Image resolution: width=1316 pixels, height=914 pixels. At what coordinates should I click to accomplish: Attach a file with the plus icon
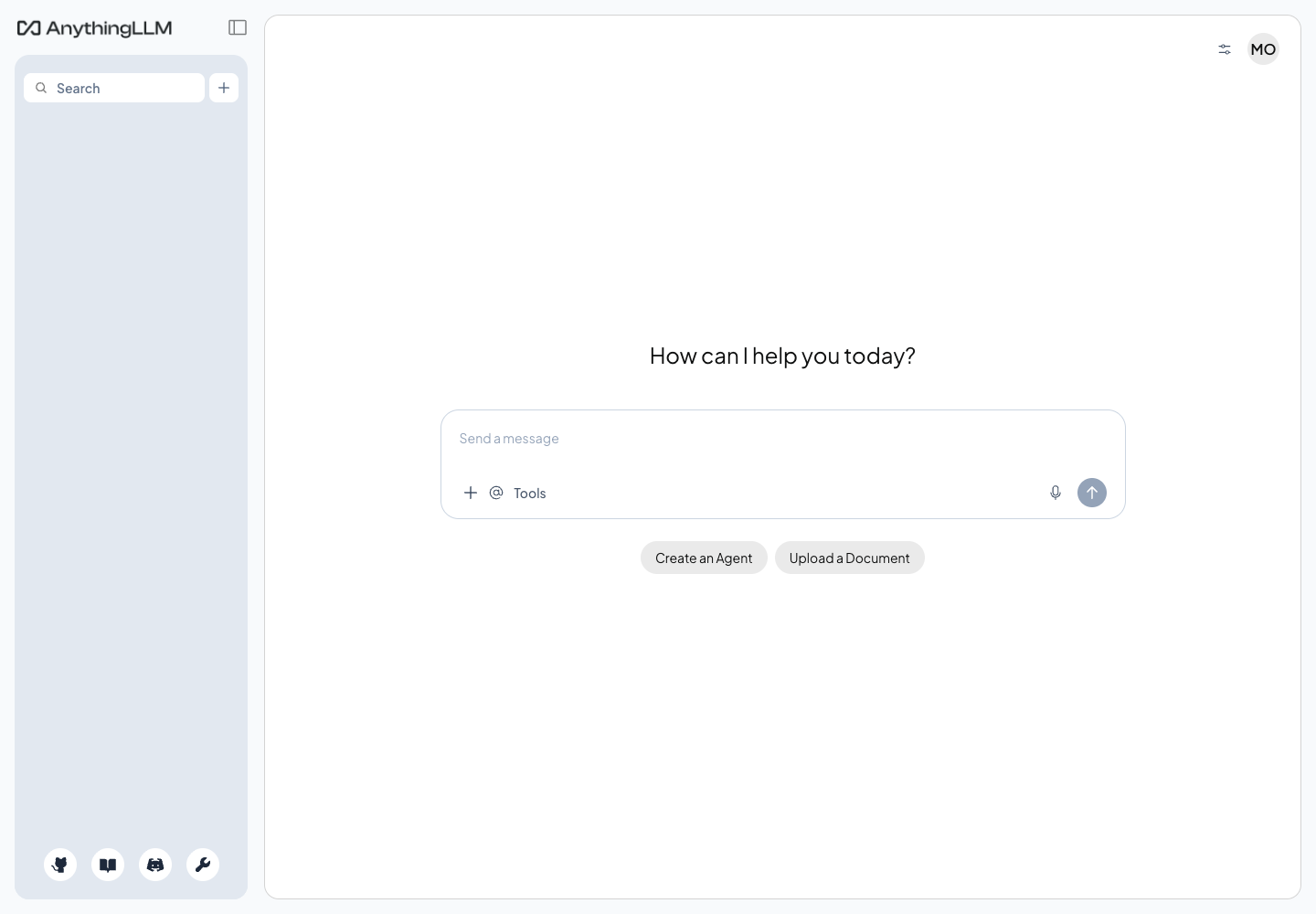point(471,493)
